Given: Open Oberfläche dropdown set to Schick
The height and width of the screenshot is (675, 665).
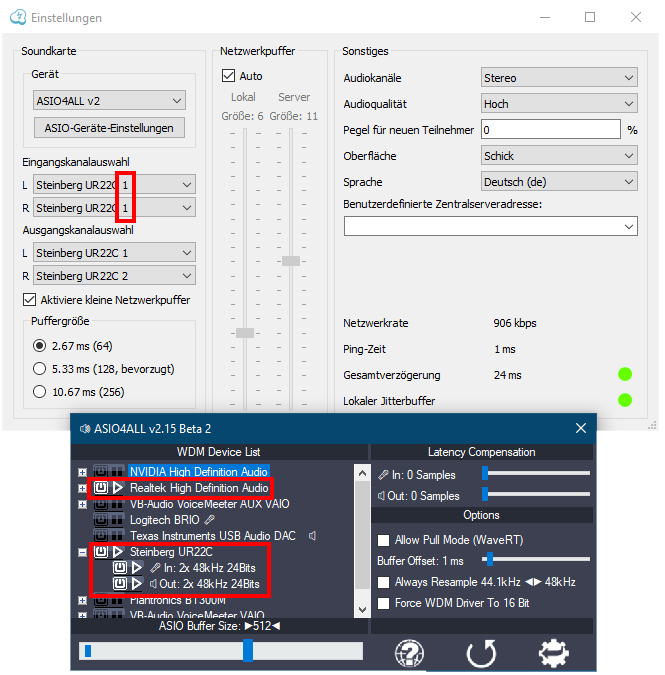Looking at the screenshot, I should pos(559,155).
